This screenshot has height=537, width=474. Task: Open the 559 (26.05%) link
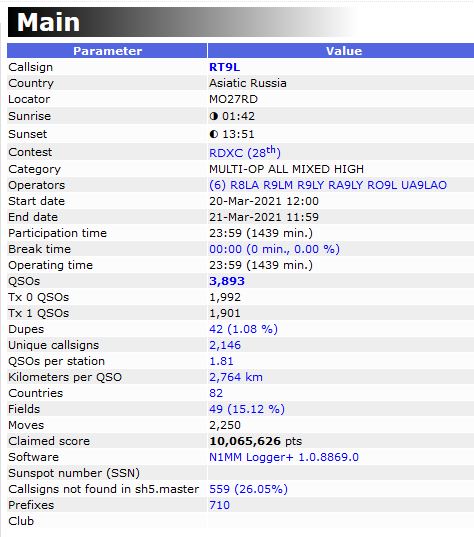248,489
